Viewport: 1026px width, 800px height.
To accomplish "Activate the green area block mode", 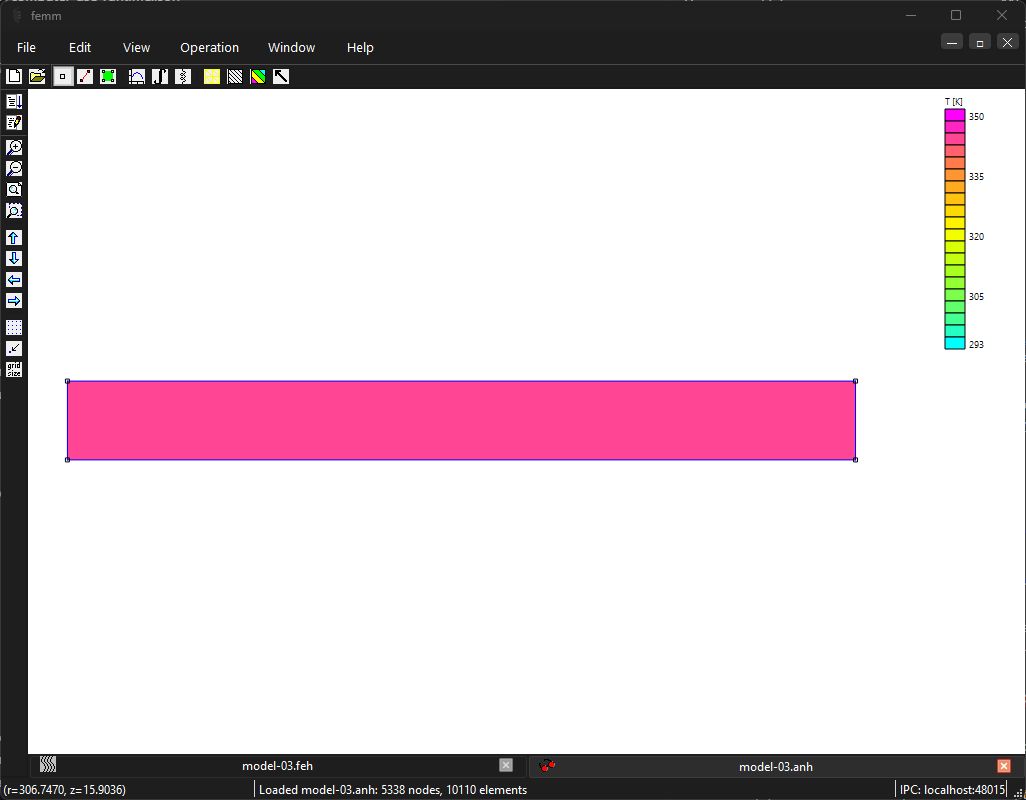I will coord(108,77).
